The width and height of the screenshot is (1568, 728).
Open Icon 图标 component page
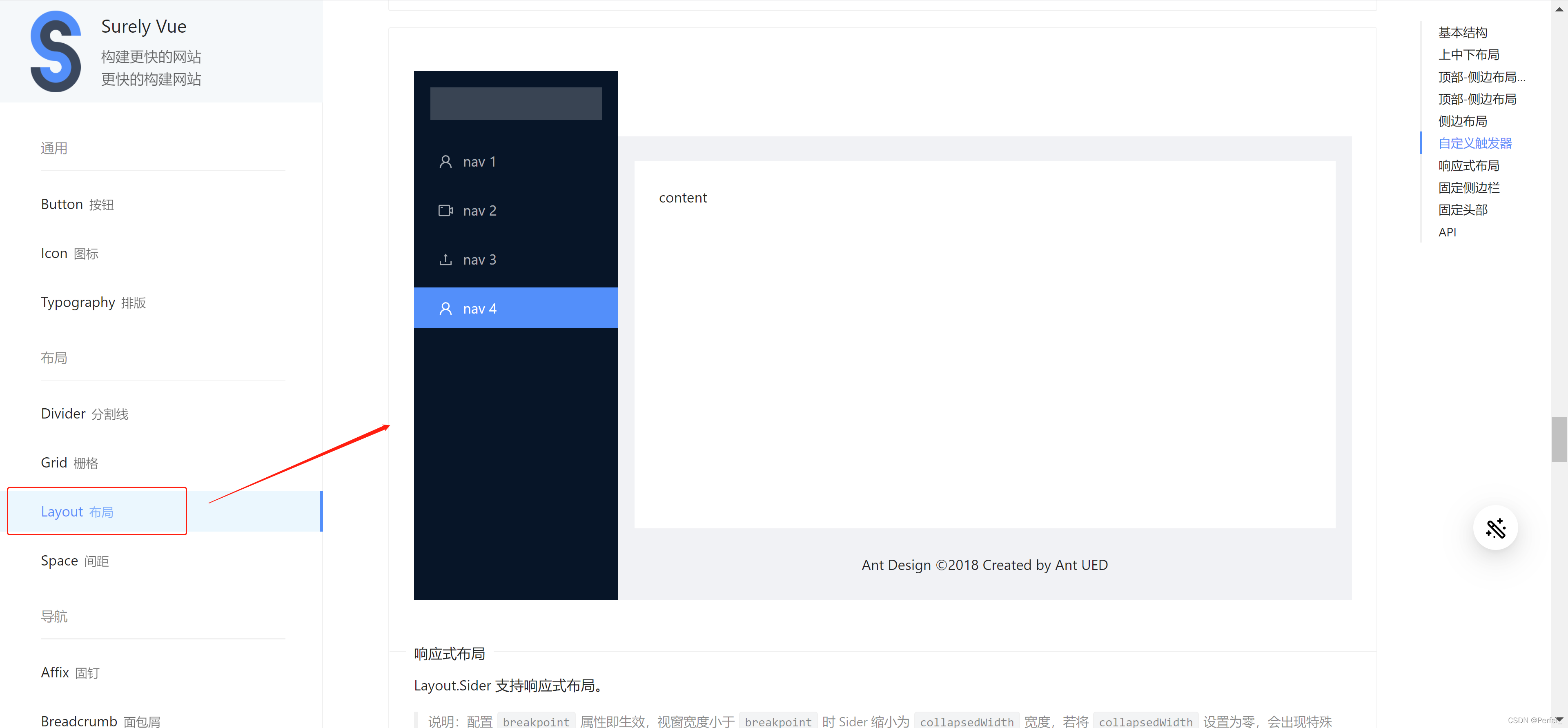[69, 253]
